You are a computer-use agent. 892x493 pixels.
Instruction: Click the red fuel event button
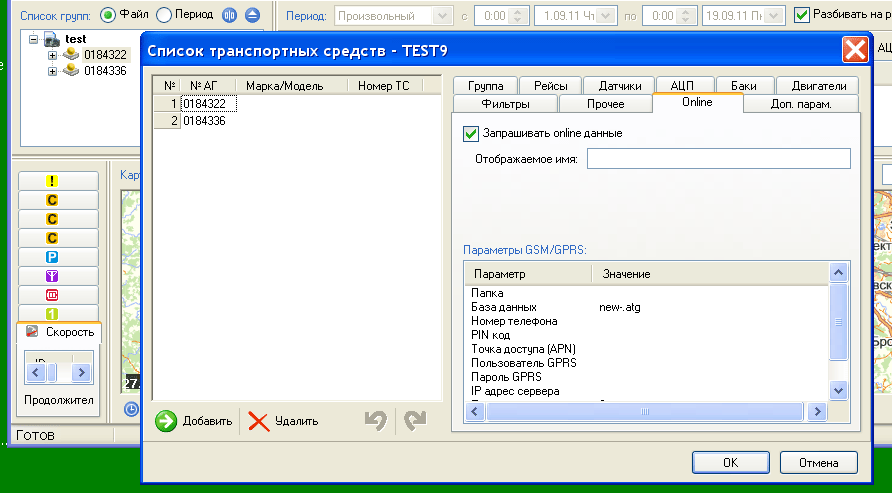52,295
